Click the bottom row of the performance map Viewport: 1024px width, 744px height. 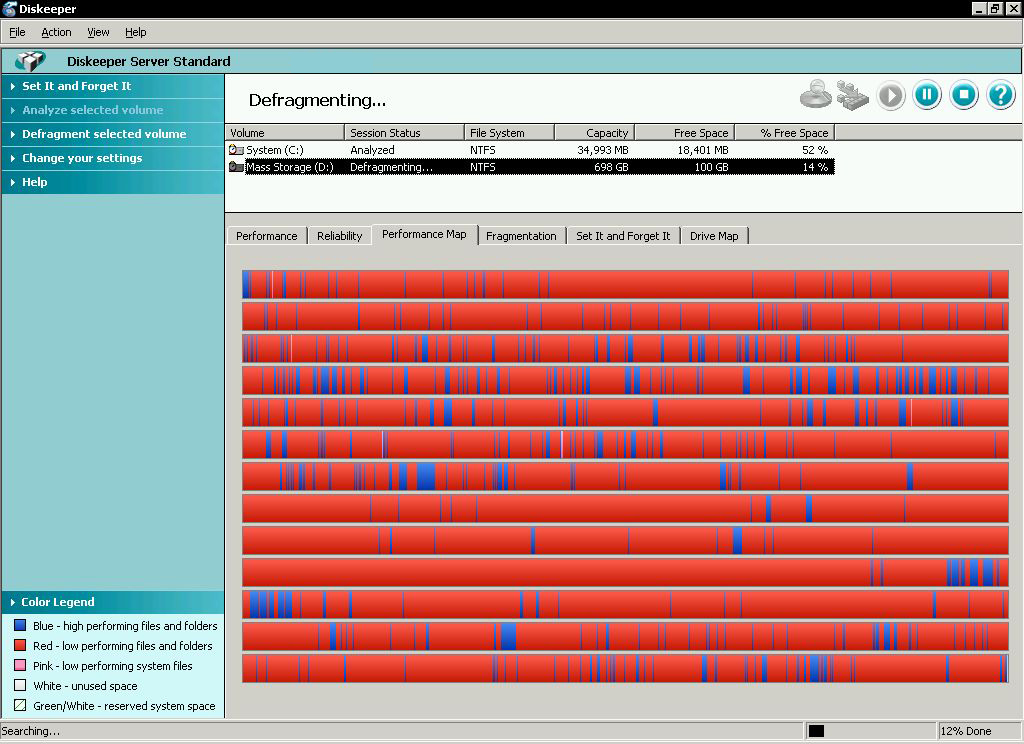click(625, 669)
